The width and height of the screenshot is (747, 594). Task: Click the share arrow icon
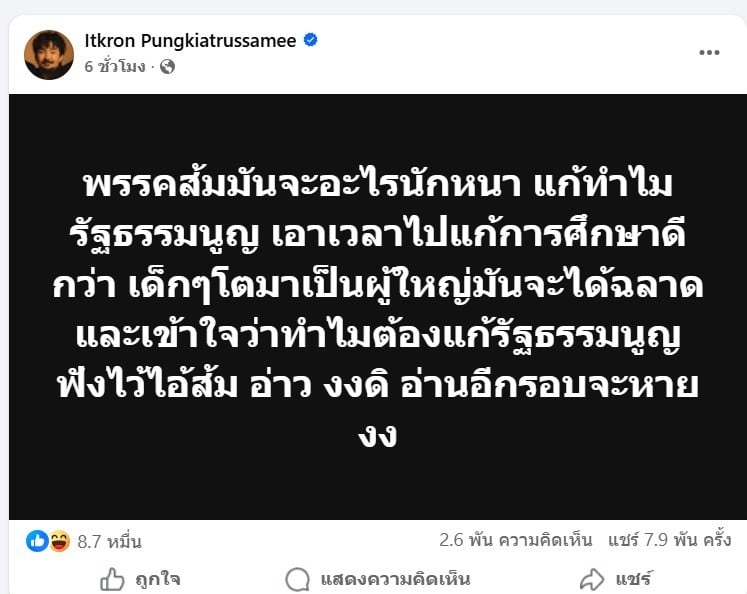point(593,579)
